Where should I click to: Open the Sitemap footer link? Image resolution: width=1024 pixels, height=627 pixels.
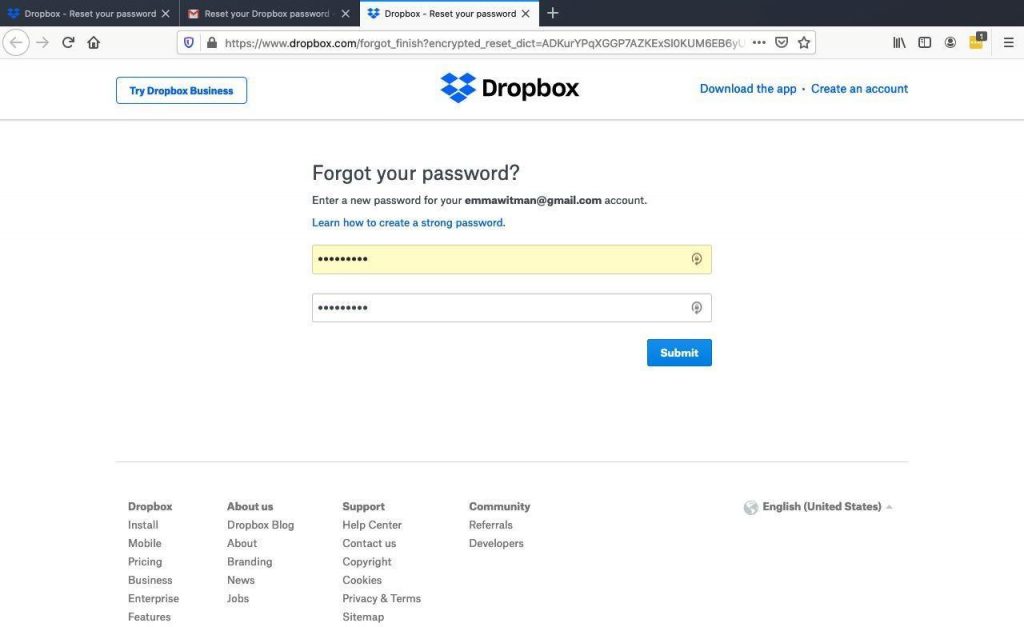coord(363,616)
